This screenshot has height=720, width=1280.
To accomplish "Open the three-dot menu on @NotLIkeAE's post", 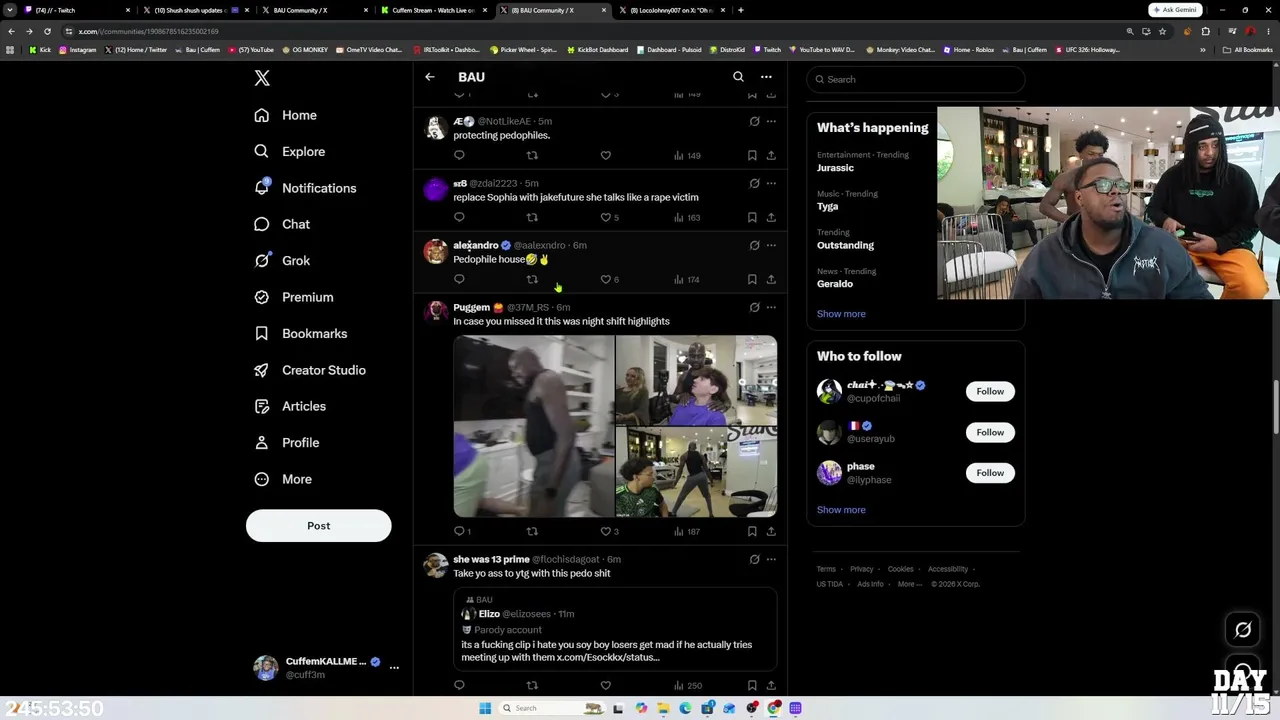I will click(771, 121).
